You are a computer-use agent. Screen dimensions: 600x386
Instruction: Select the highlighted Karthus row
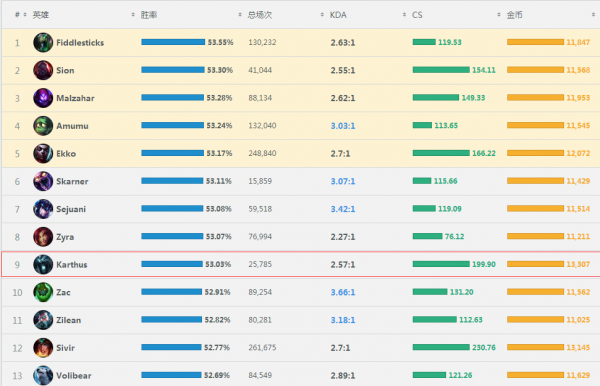[x=301, y=264]
